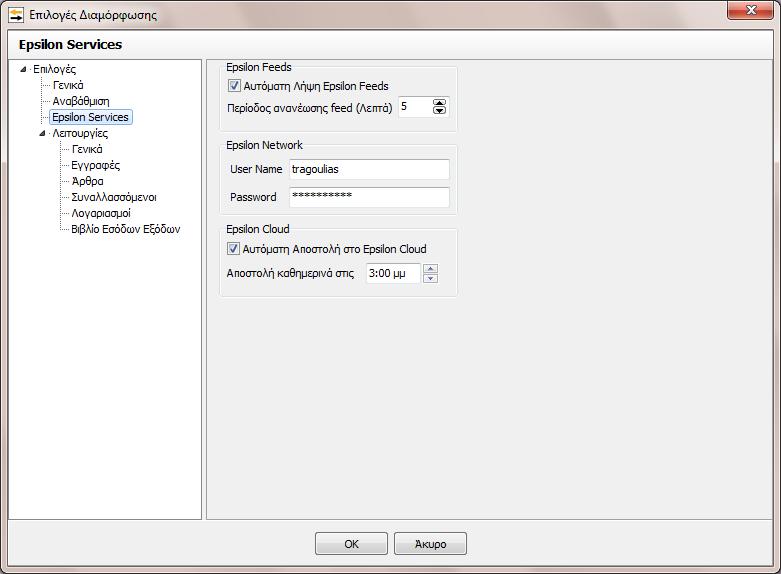Image resolution: width=781 pixels, height=574 pixels.
Task: Toggle the Αυτόματη Αποστολή στο Epsilon Cloud checkbox
Action: (233, 249)
